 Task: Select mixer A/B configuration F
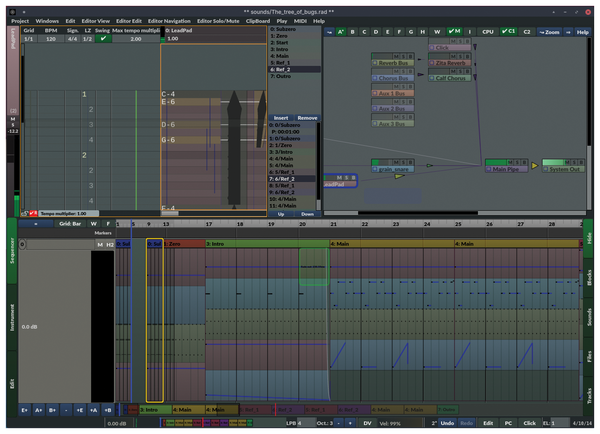pyautogui.click(x=399, y=32)
